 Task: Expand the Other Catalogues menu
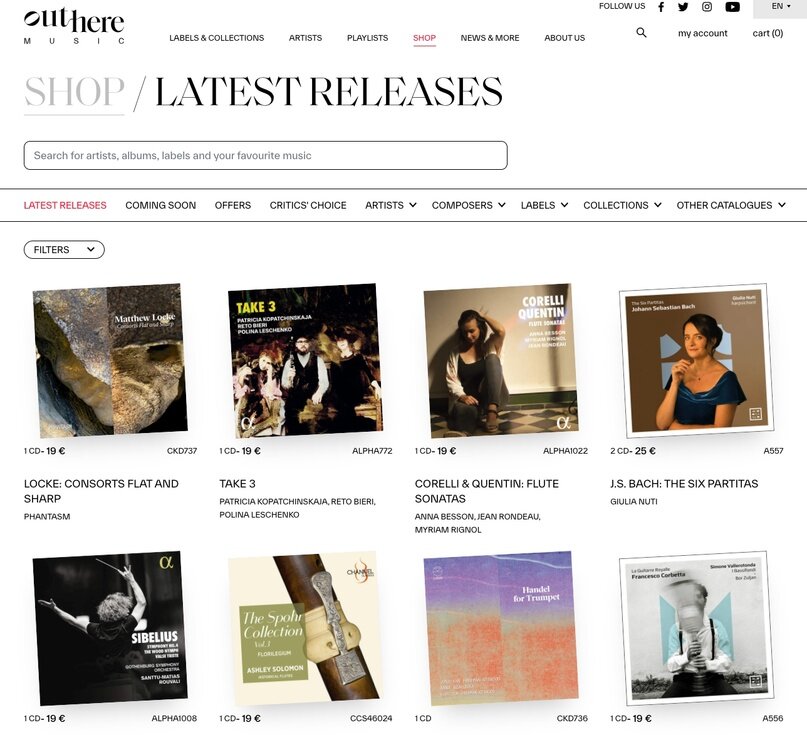coord(731,205)
